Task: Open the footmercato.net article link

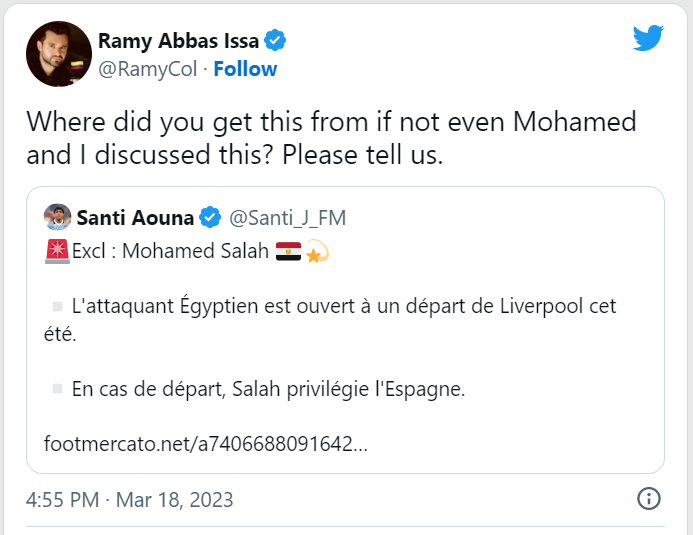Action: pyautogui.click(x=206, y=443)
